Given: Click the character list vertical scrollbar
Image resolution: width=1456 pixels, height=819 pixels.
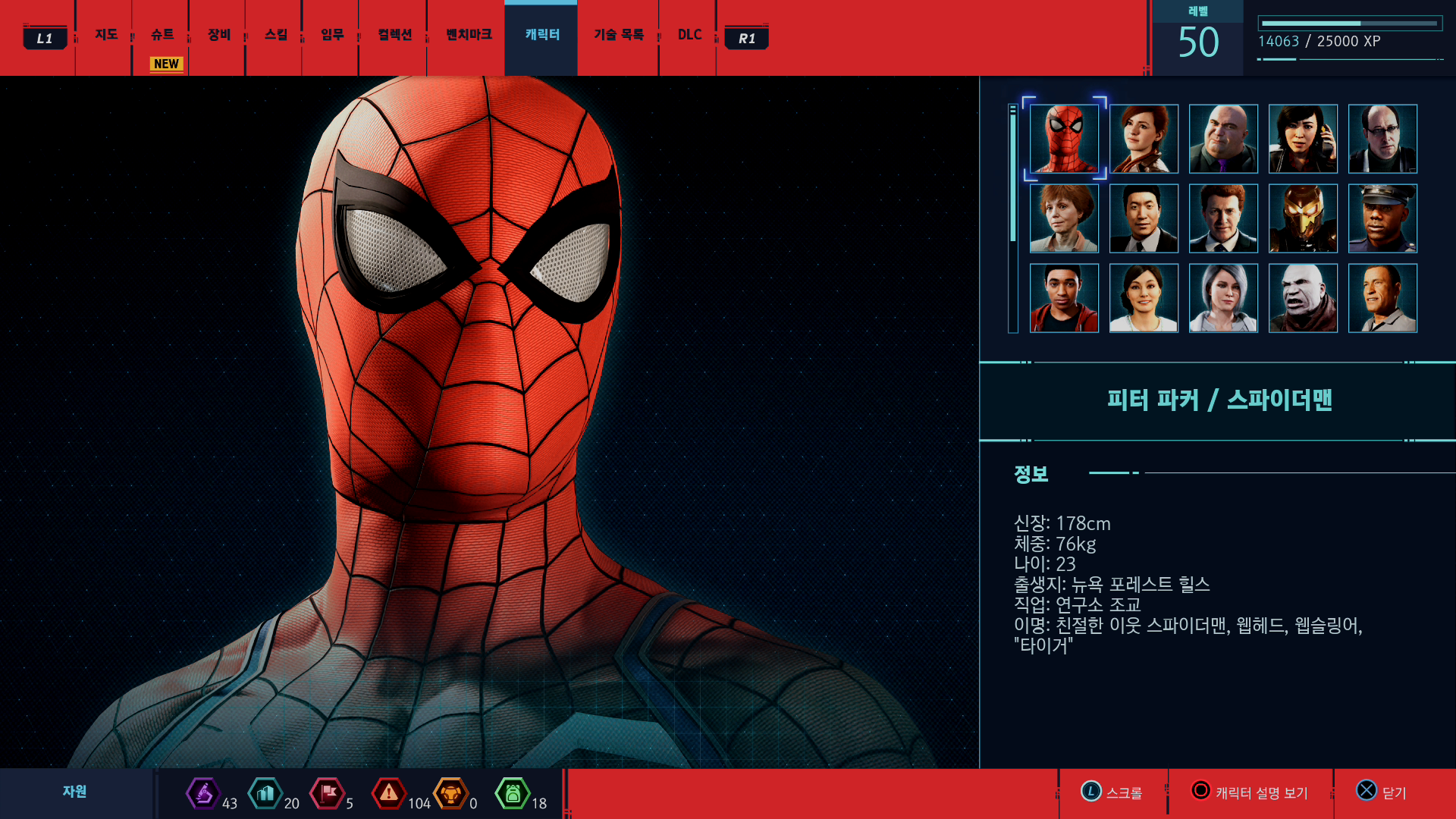Looking at the screenshot, I should (x=1012, y=218).
